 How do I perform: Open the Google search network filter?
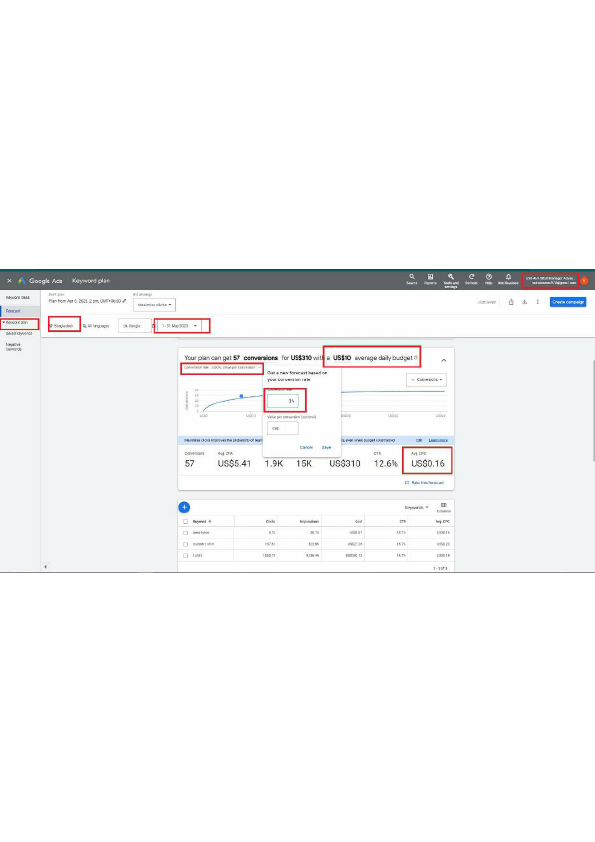tap(134, 326)
